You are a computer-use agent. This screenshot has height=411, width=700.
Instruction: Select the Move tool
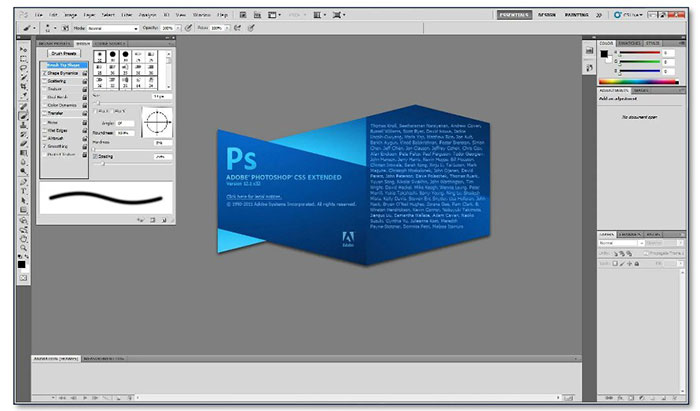[x=23, y=50]
